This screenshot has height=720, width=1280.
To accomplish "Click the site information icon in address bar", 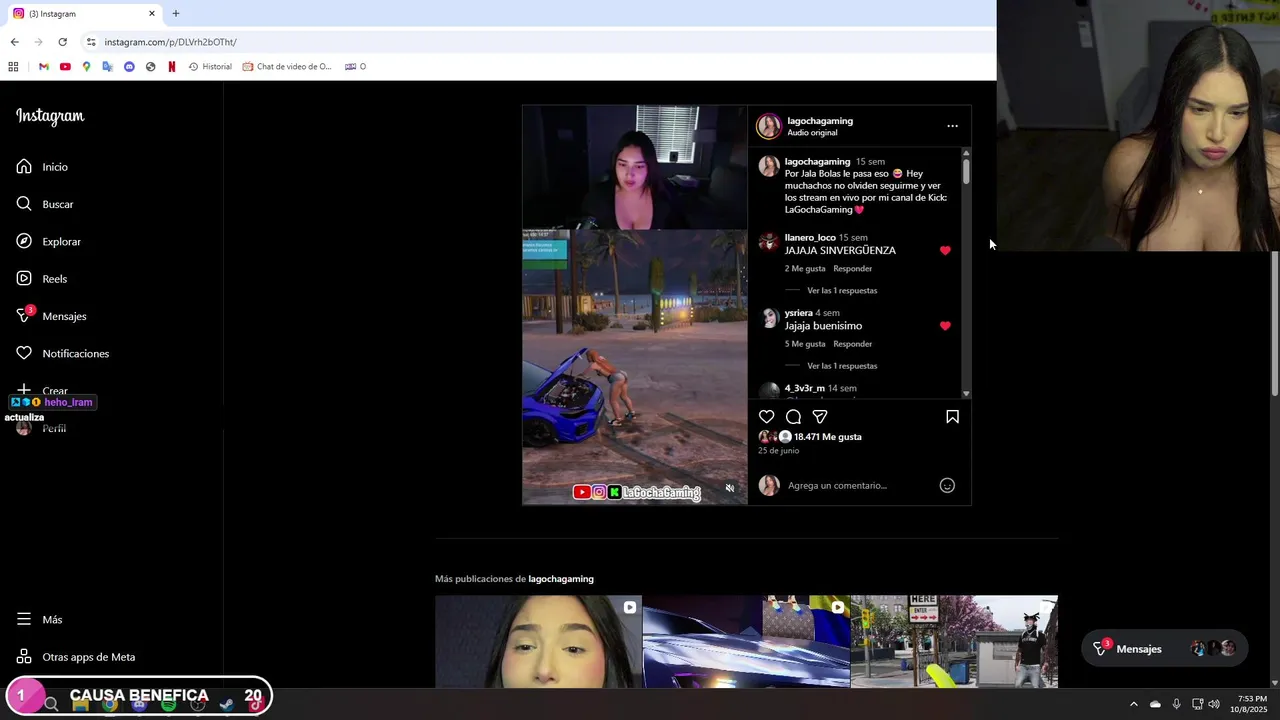I will [91, 42].
